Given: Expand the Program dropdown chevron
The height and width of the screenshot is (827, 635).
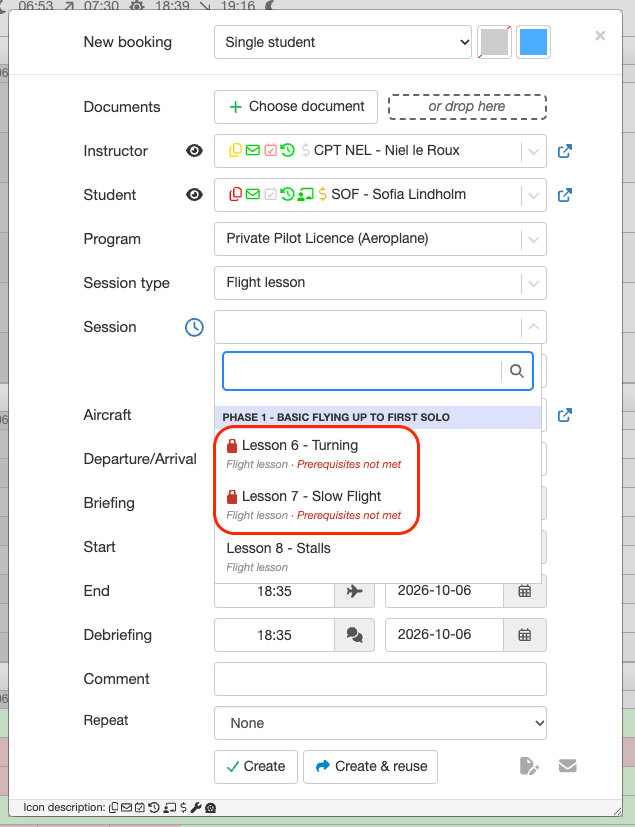Looking at the screenshot, I should pyautogui.click(x=533, y=239).
